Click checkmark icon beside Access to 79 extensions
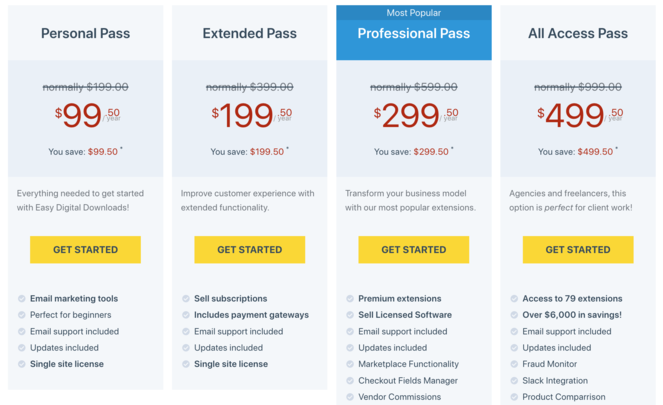663x405 pixels. 514,298
